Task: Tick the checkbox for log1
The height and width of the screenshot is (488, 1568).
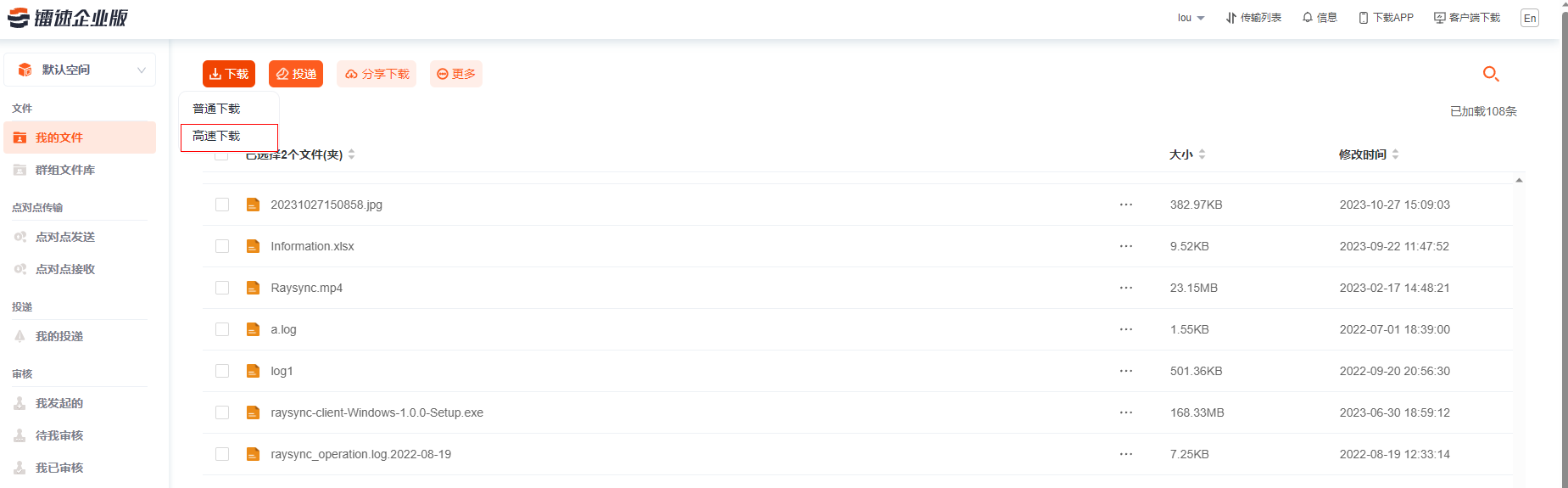Action: pos(222,371)
